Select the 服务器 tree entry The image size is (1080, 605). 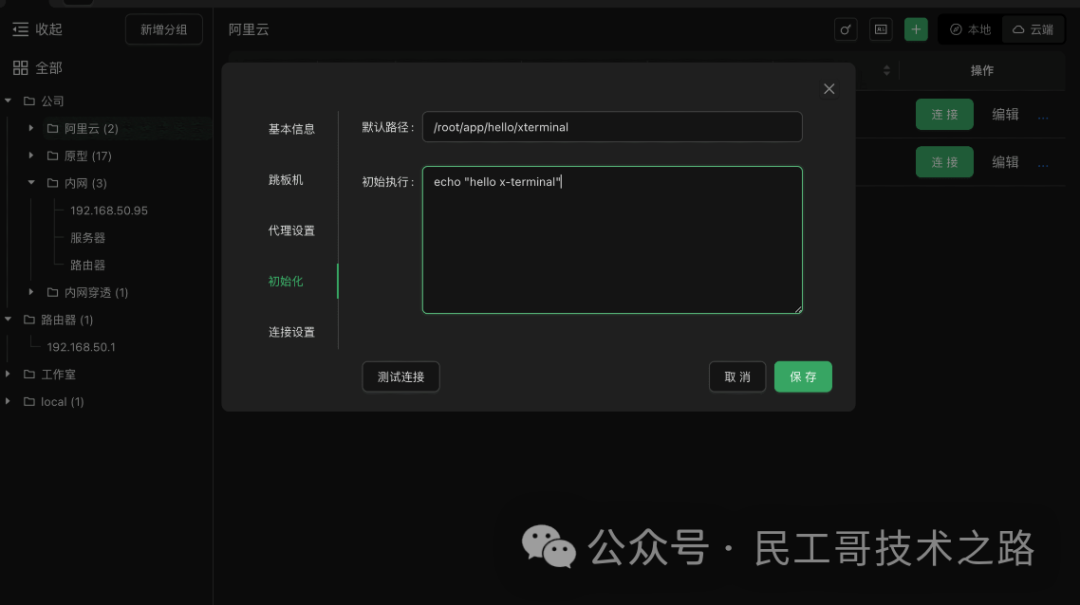click(x=87, y=238)
